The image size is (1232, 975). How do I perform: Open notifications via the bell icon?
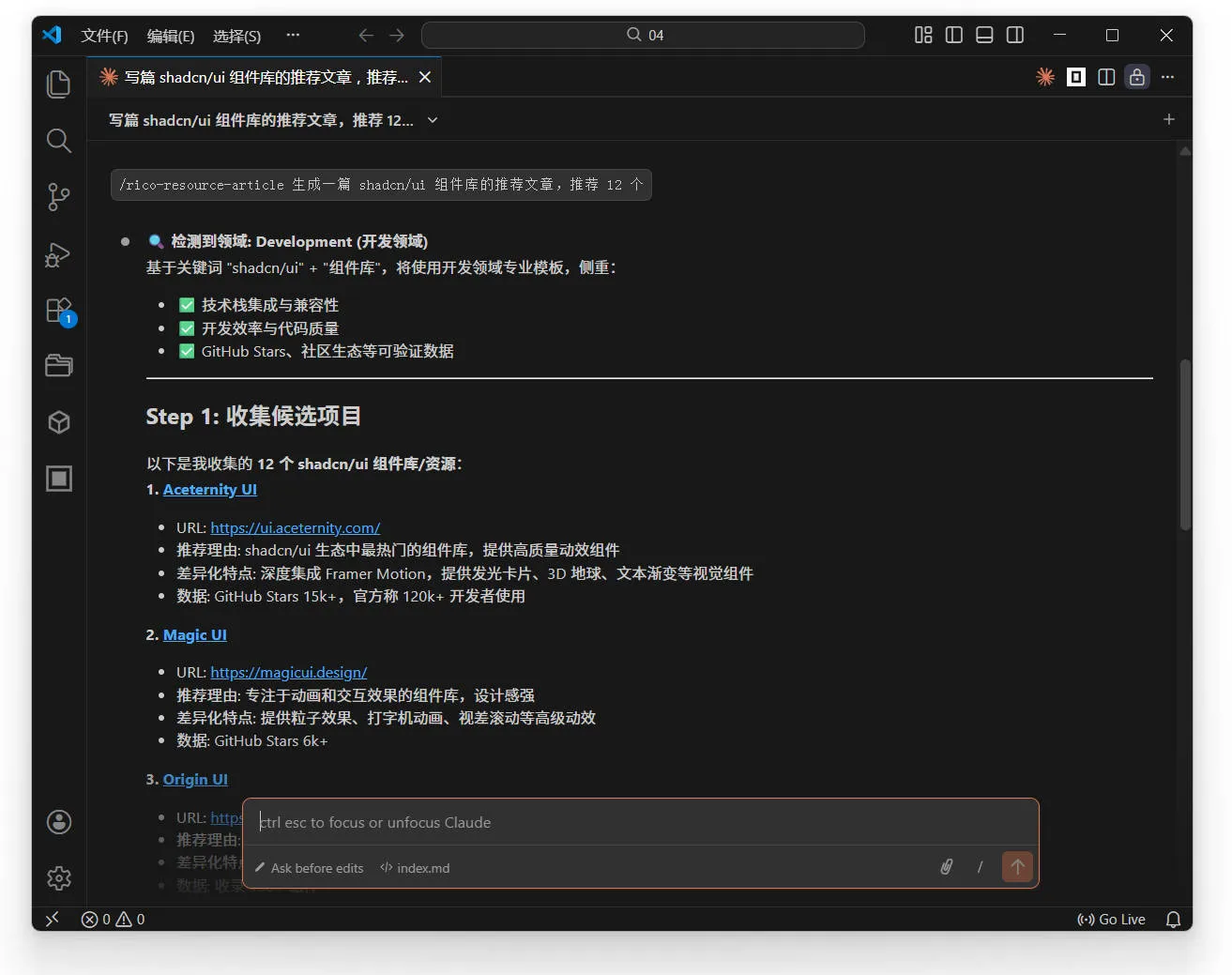pos(1174,919)
